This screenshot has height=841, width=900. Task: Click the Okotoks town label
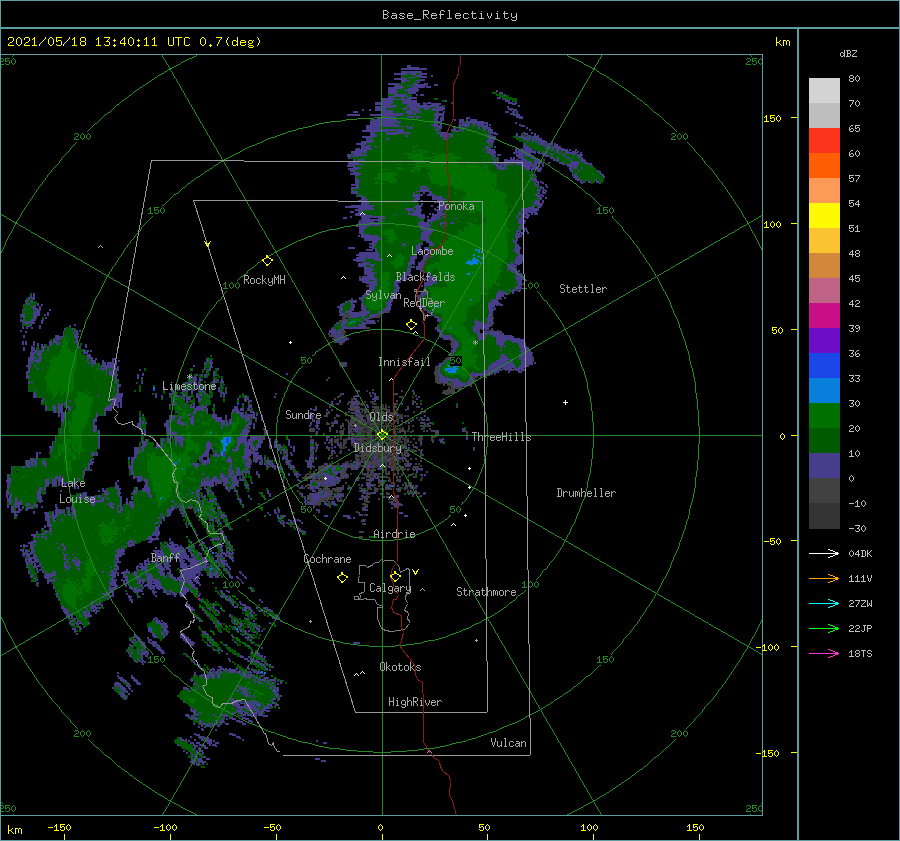click(x=400, y=667)
